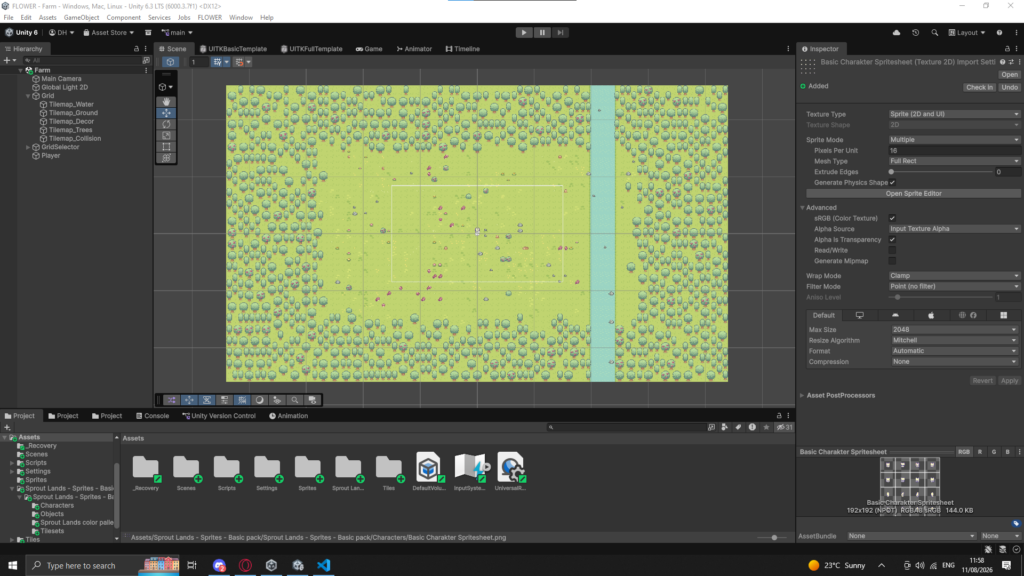The width and height of the screenshot is (1024, 576).
Task: Select the desktop platform override tab
Action: coord(859,315)
